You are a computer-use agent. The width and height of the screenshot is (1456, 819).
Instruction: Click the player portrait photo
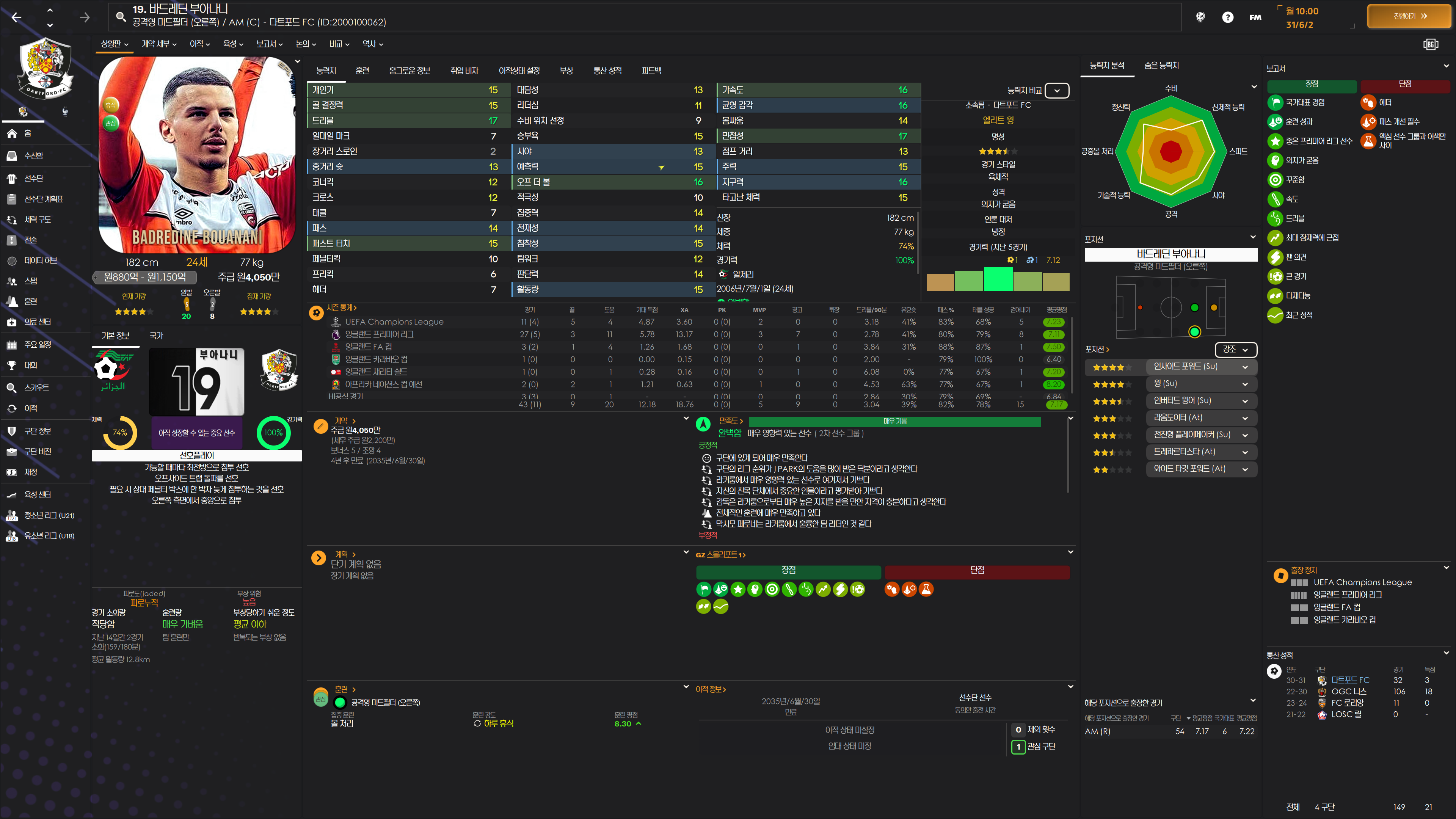(x=197, y=154)
